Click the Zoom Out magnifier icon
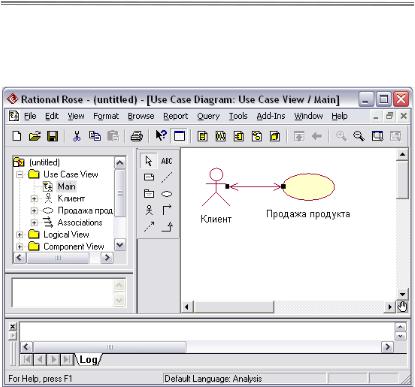Image resolution: width=415 pixels, height=387 pixels. [x=359, y=136]
